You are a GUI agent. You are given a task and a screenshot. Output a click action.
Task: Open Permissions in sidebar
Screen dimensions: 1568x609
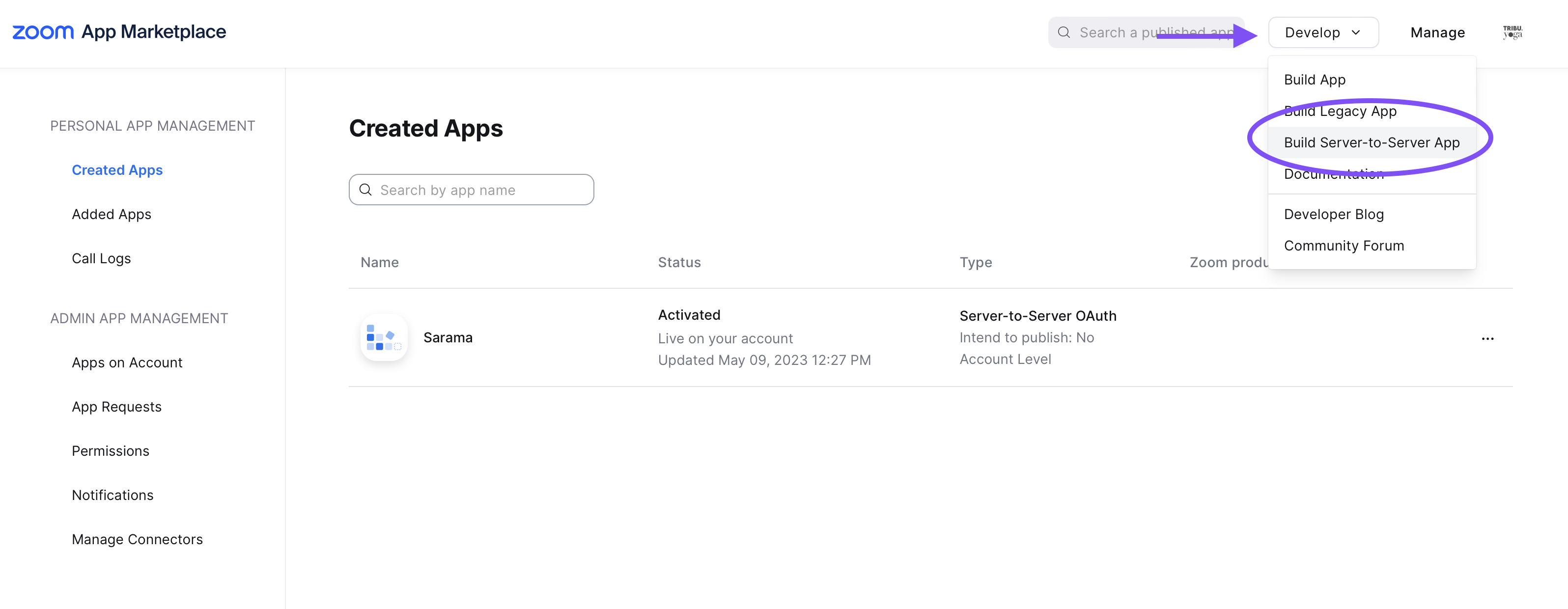110,451
